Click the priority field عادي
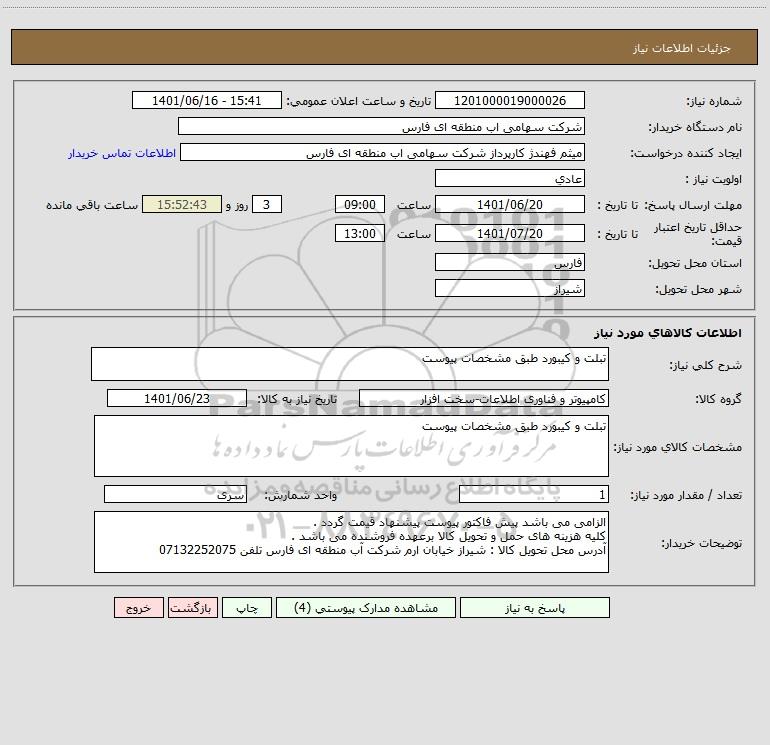Viewport: 770px width, 745px height. (x=510, y=178)
